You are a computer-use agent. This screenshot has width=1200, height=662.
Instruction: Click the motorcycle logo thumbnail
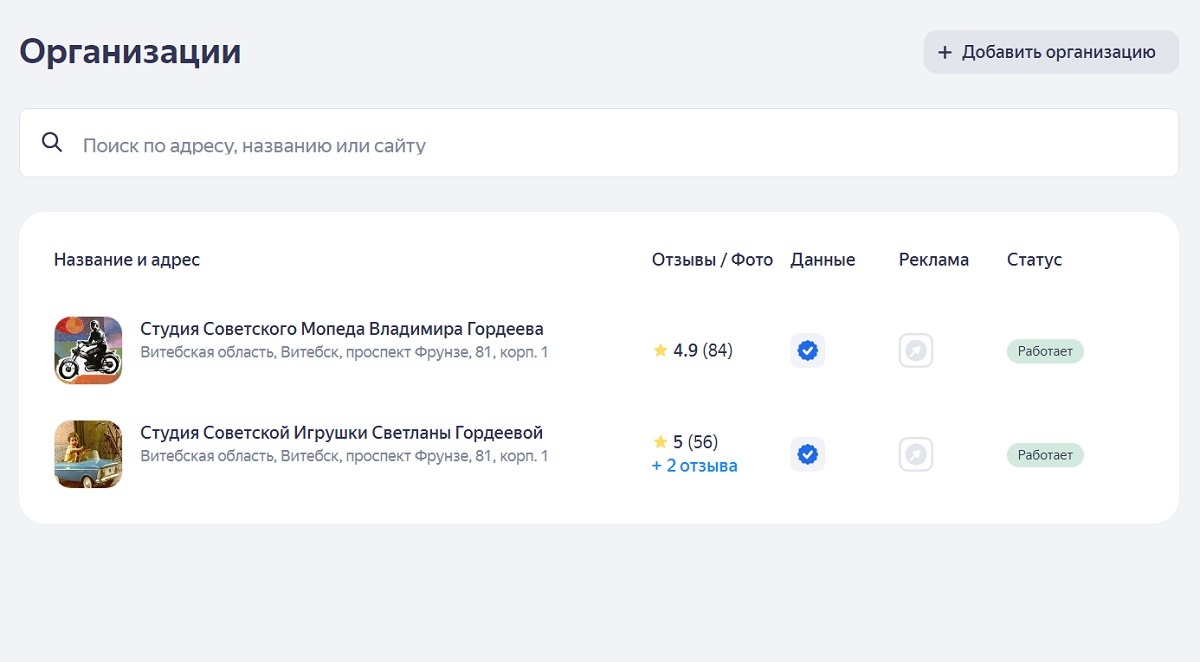click(88, 350)
